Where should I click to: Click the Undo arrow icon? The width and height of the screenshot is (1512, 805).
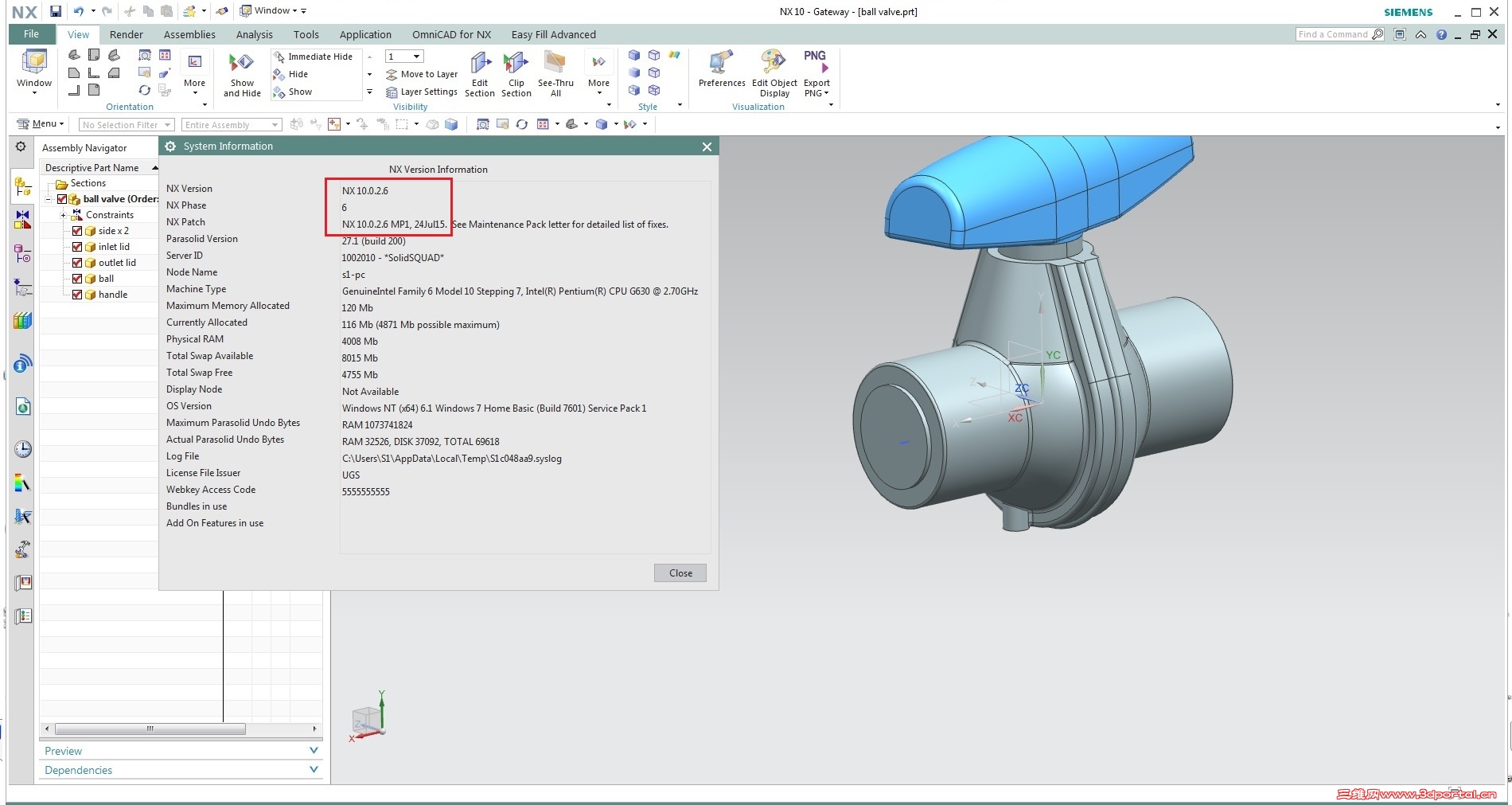[x=79, y=11]
